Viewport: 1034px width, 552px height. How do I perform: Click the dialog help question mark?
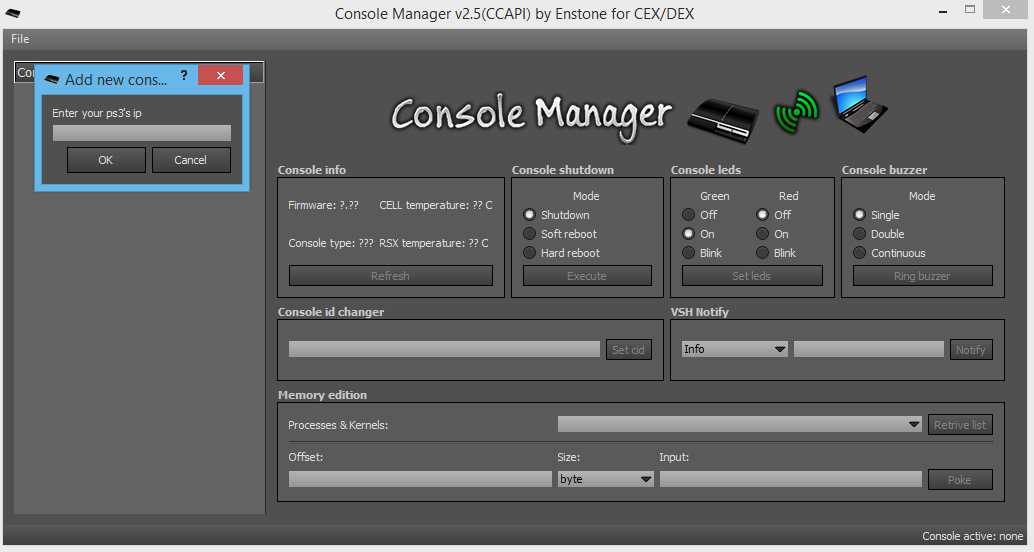[x=184, y=75]
